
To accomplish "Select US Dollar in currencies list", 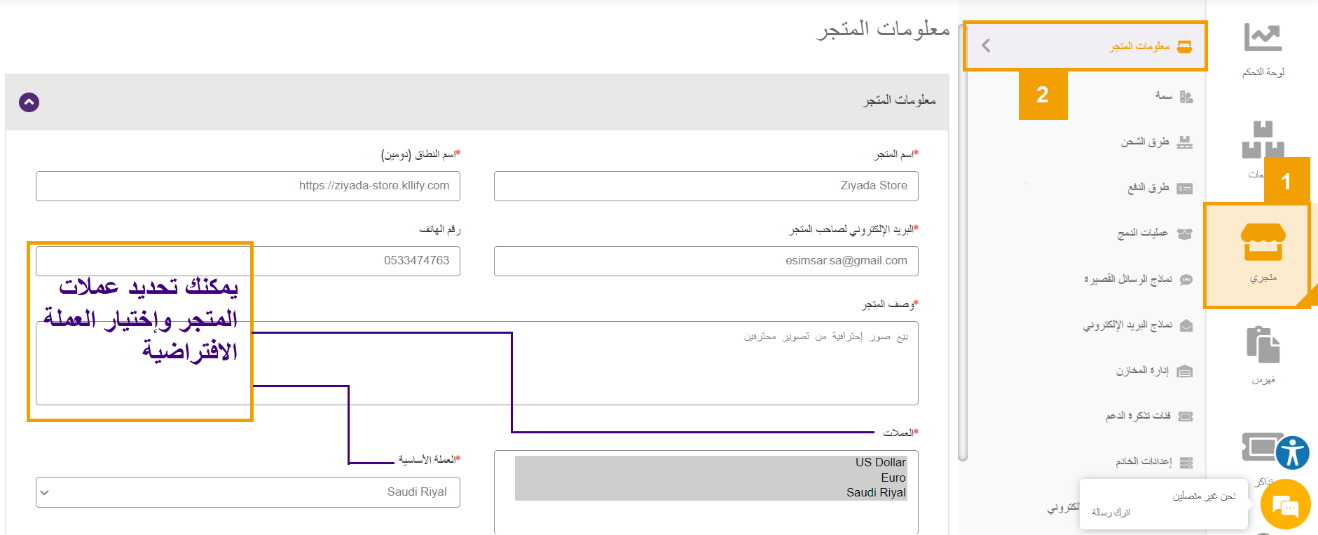I will (711, 463).
